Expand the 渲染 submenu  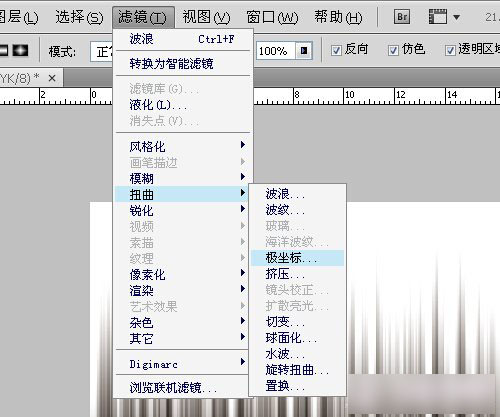click(x=182, y=290)
